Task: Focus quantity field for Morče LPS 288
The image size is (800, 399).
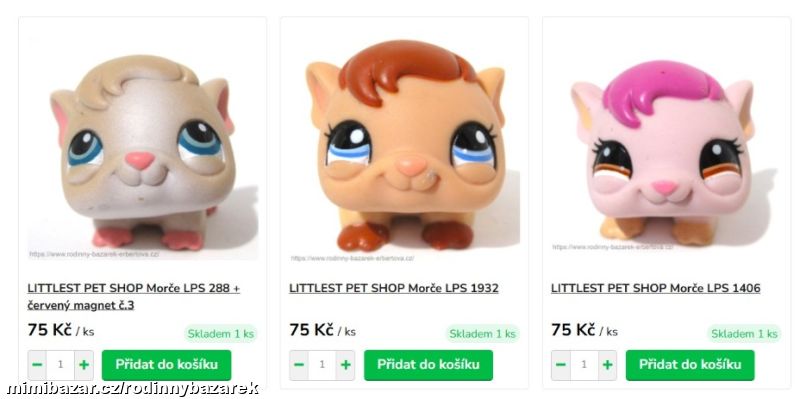Action: point(61,365)
